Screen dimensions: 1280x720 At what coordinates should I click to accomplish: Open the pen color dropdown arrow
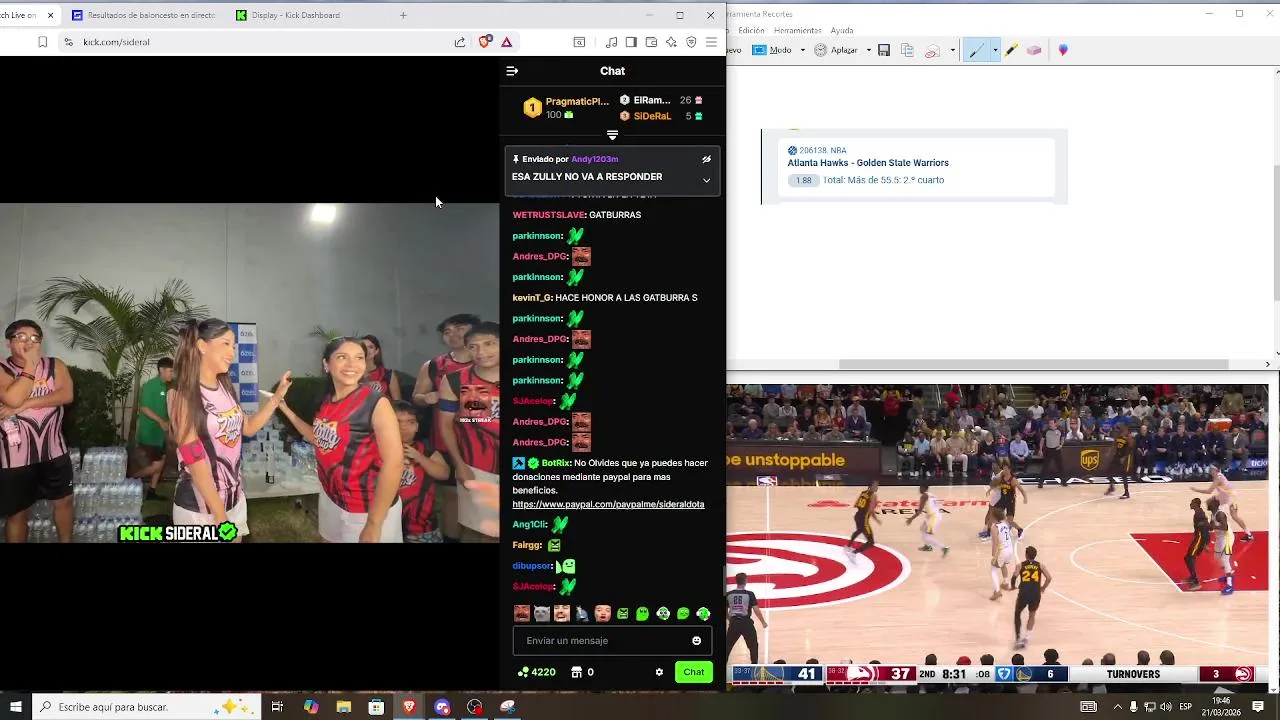[995, 50]
